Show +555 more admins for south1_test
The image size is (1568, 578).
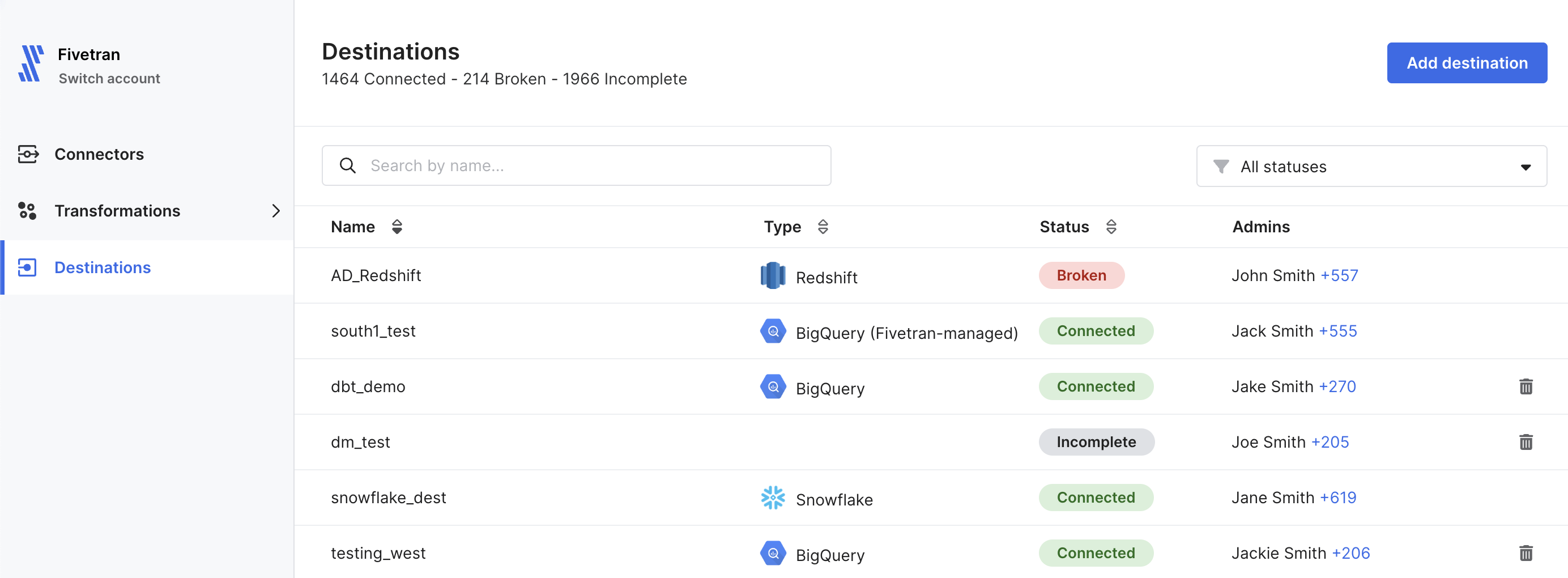[1338, 331]
